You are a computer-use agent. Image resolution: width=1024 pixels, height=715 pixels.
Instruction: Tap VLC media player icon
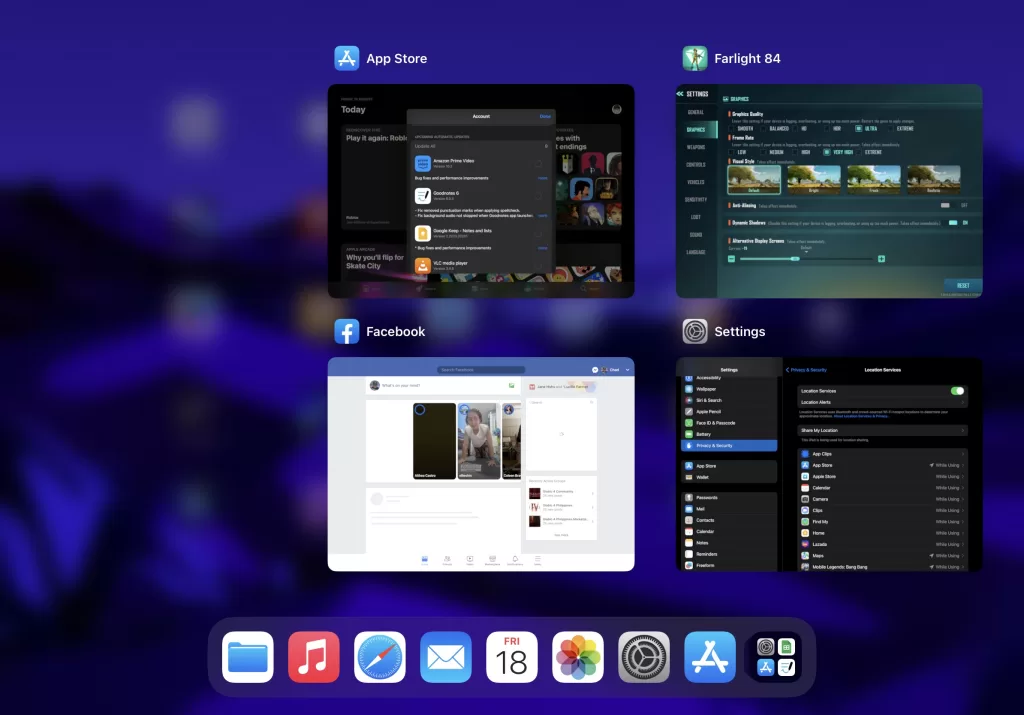pos(423,265)
